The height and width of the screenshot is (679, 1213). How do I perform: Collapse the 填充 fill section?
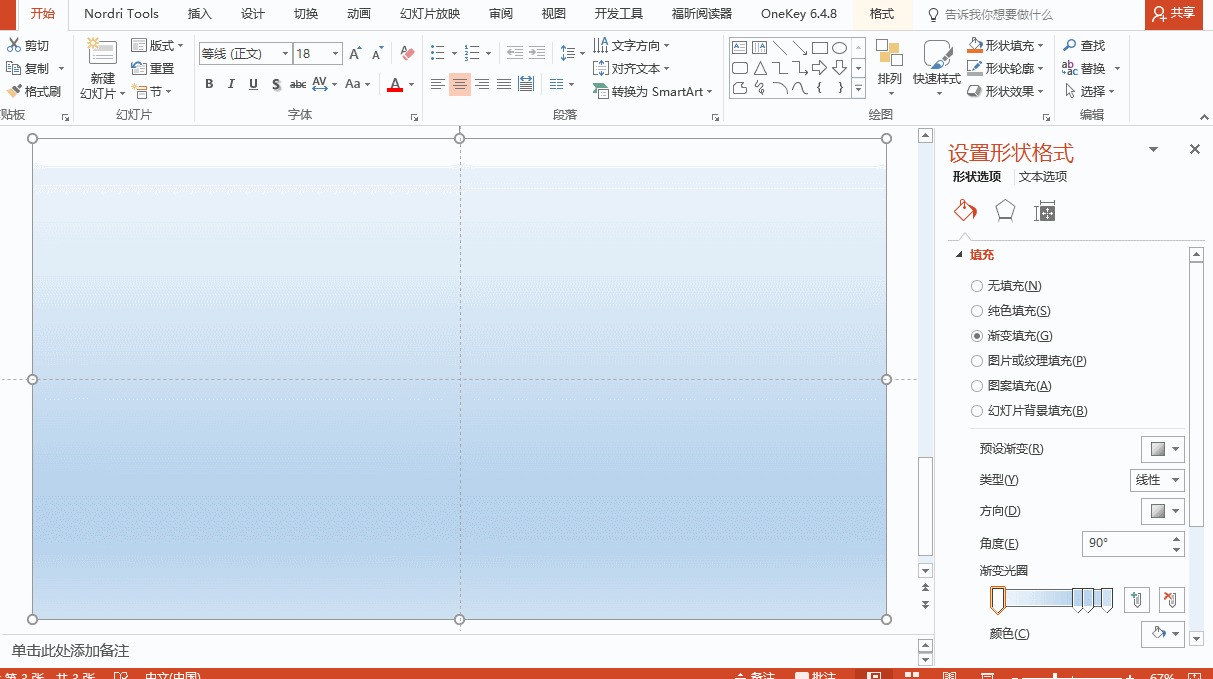tap(961, 255)
